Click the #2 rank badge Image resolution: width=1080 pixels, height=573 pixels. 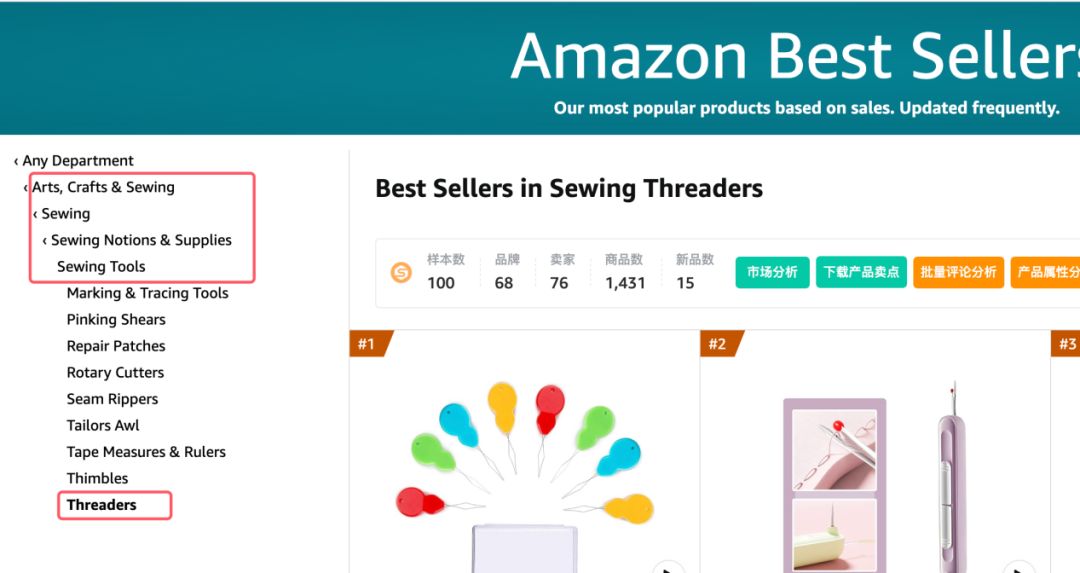[x=718, y=344]
